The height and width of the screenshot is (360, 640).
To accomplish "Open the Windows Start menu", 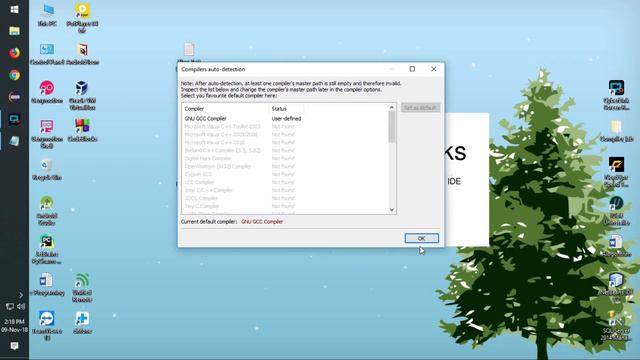I will [14, 9].
